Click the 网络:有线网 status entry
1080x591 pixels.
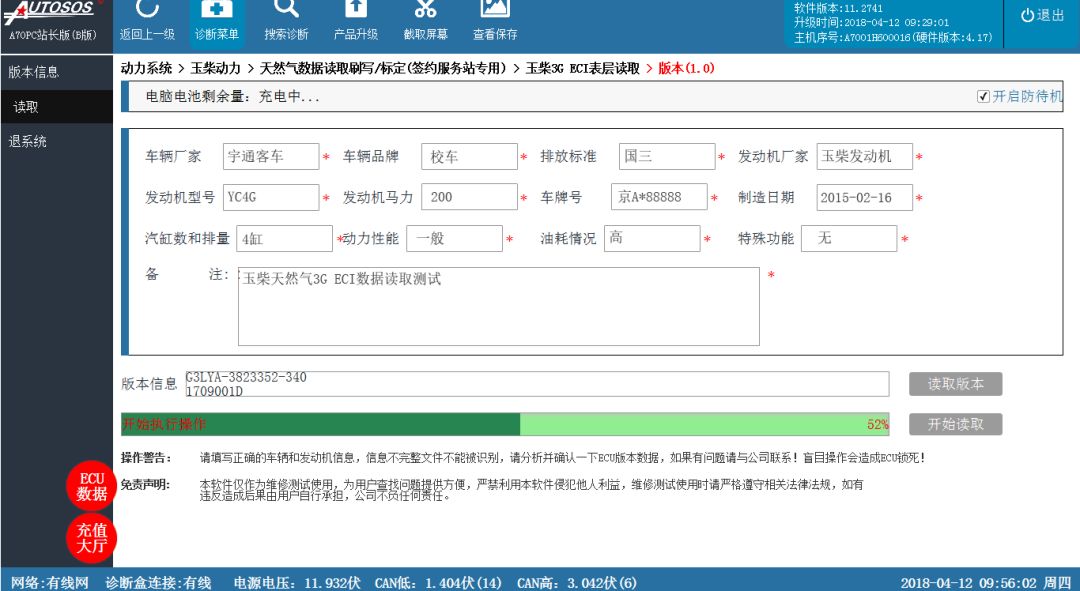pyautogui.click(x=50, y=583)
